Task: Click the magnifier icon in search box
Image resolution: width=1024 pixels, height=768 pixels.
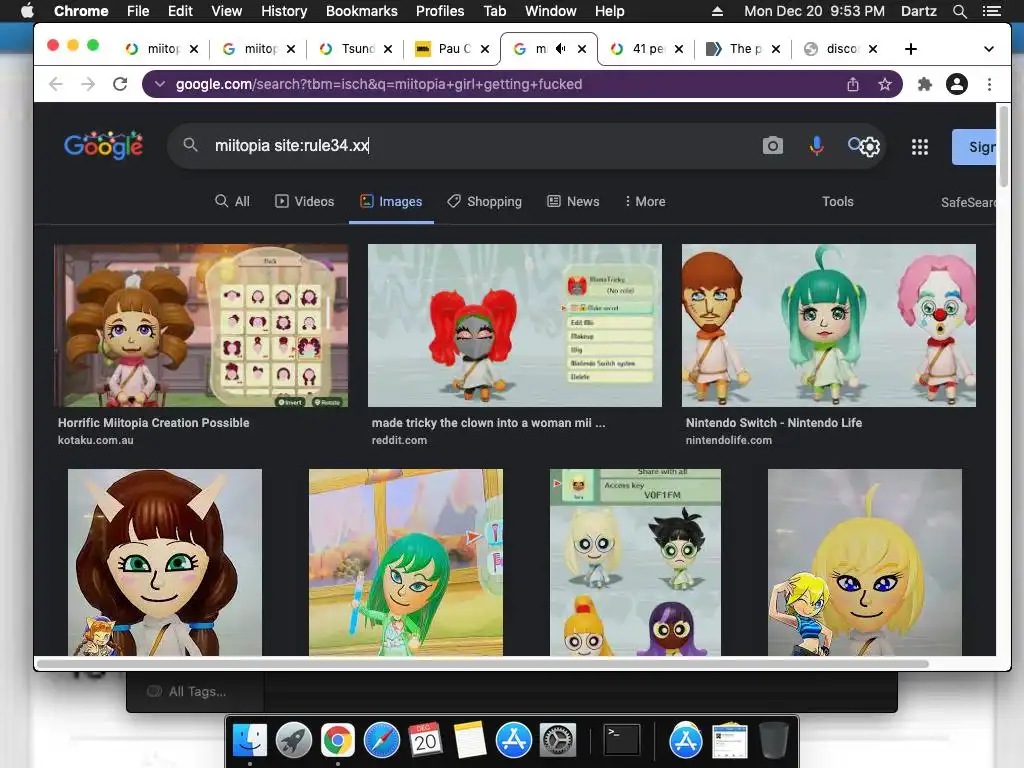Action: [190, 145]
